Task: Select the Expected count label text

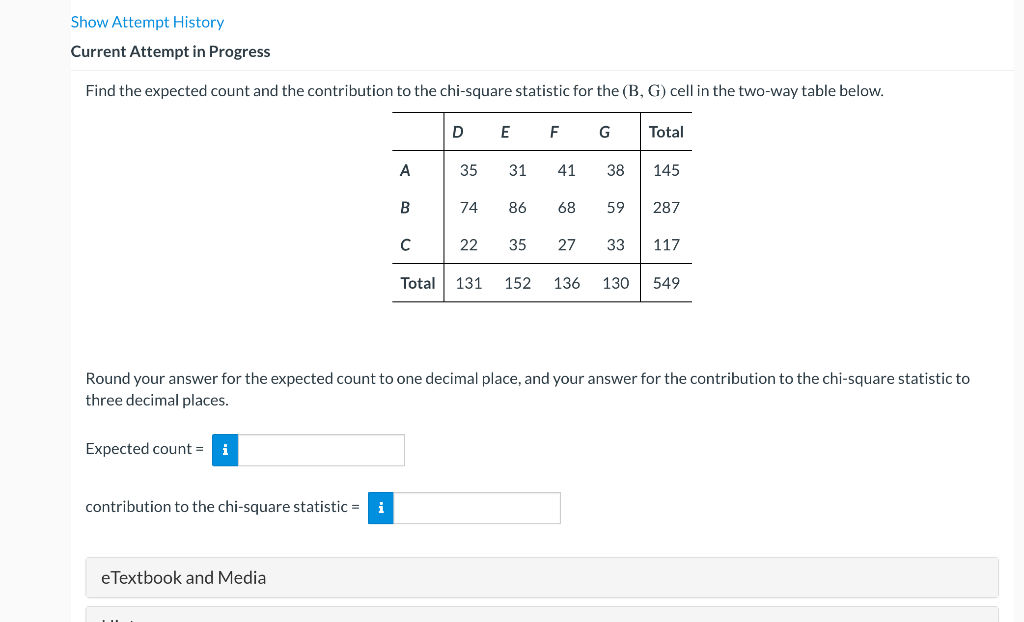Action: click(x=143, y=448)
